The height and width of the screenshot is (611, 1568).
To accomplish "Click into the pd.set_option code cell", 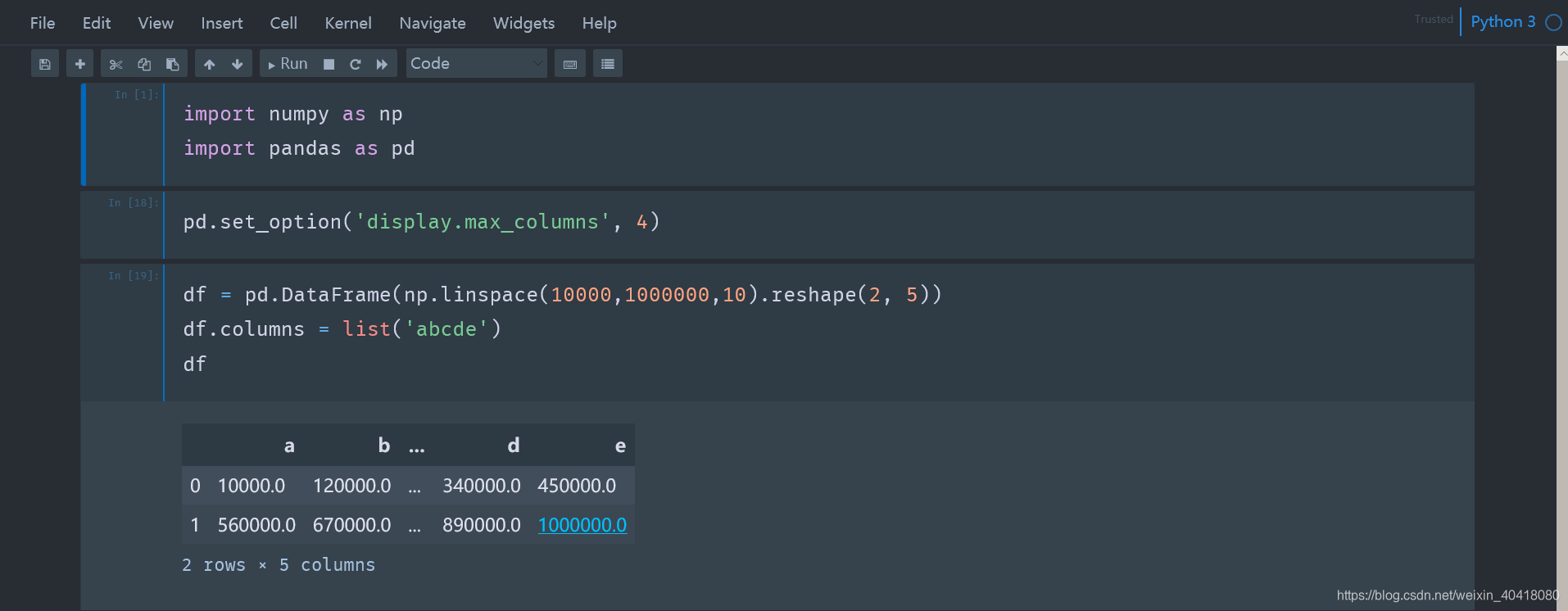I will click(818, 224).
